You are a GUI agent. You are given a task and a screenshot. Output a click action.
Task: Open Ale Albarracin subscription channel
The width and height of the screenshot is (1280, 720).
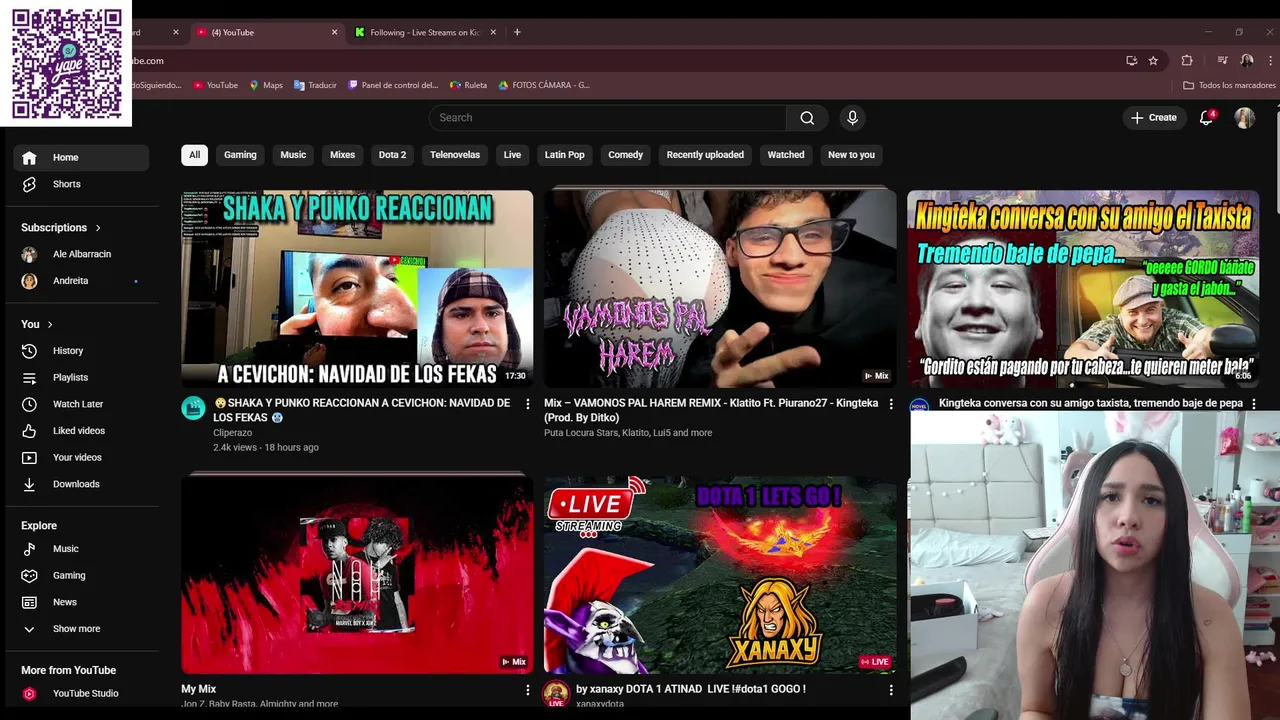point(81,254)
